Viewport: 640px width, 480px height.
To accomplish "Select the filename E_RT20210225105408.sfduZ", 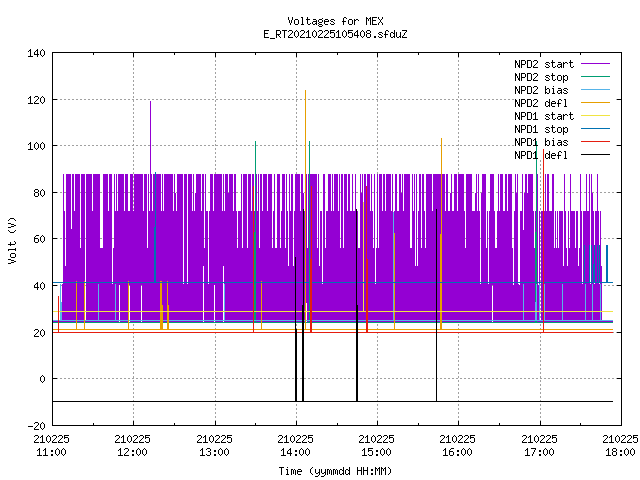I will click(335, 34).
